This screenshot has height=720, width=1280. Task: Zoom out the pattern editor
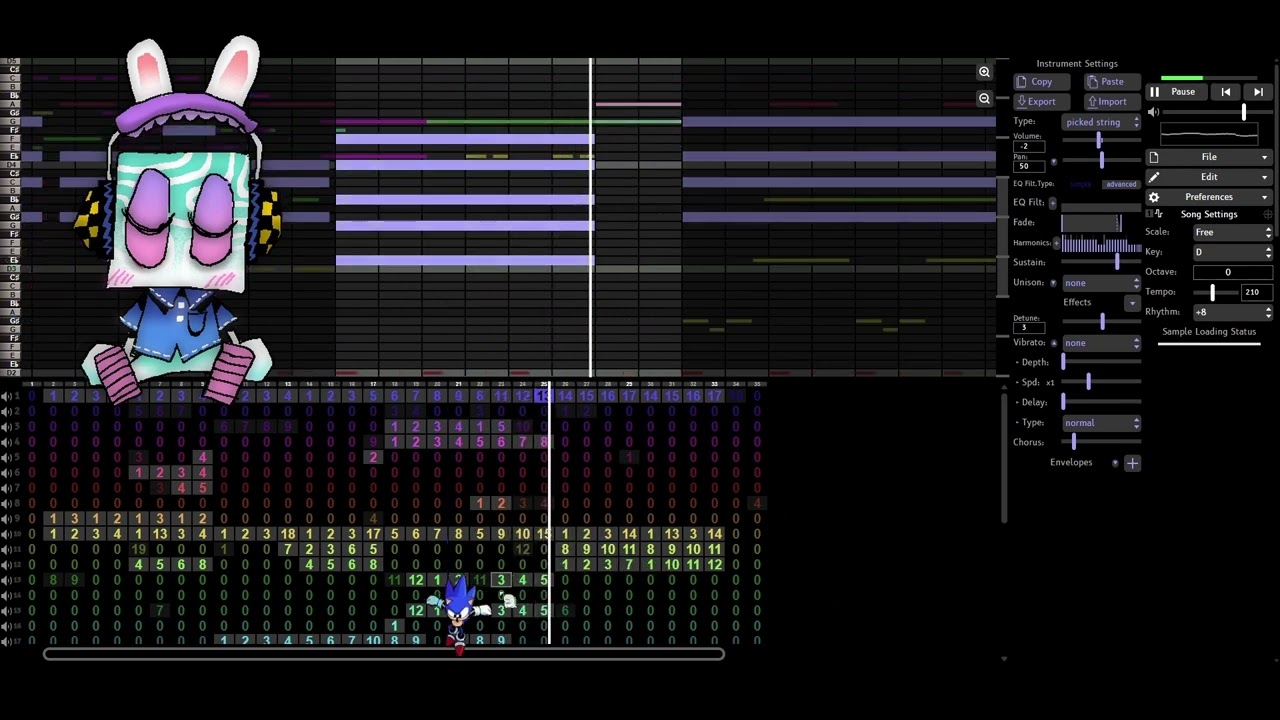[984, 98]
